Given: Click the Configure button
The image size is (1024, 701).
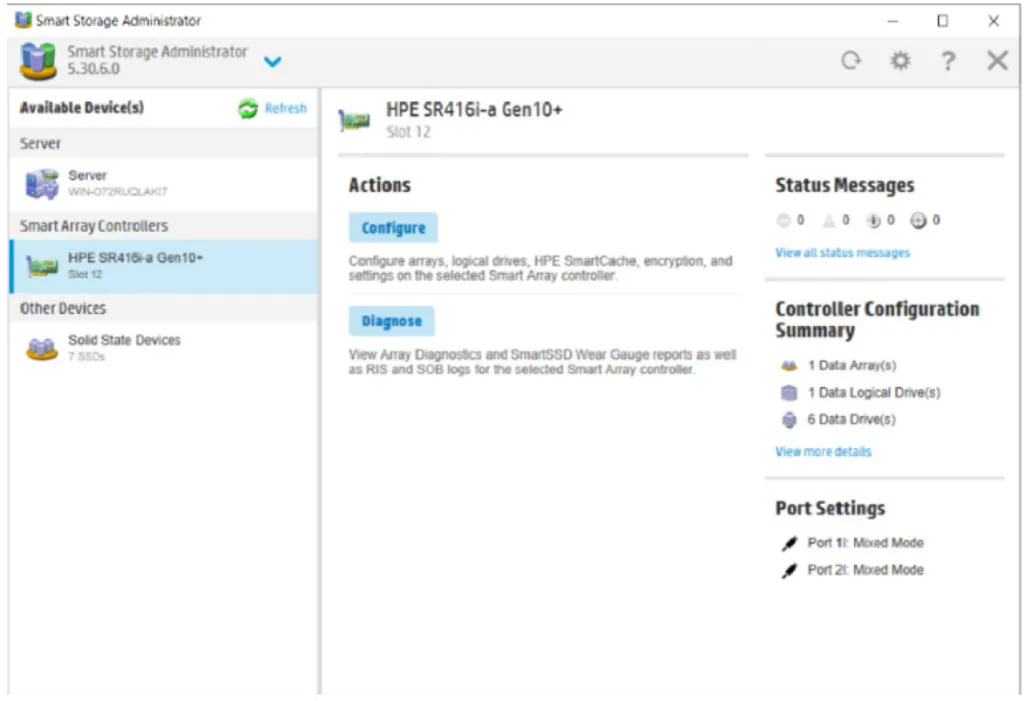Looking at the screenshot, I should [x=393, y=228].
